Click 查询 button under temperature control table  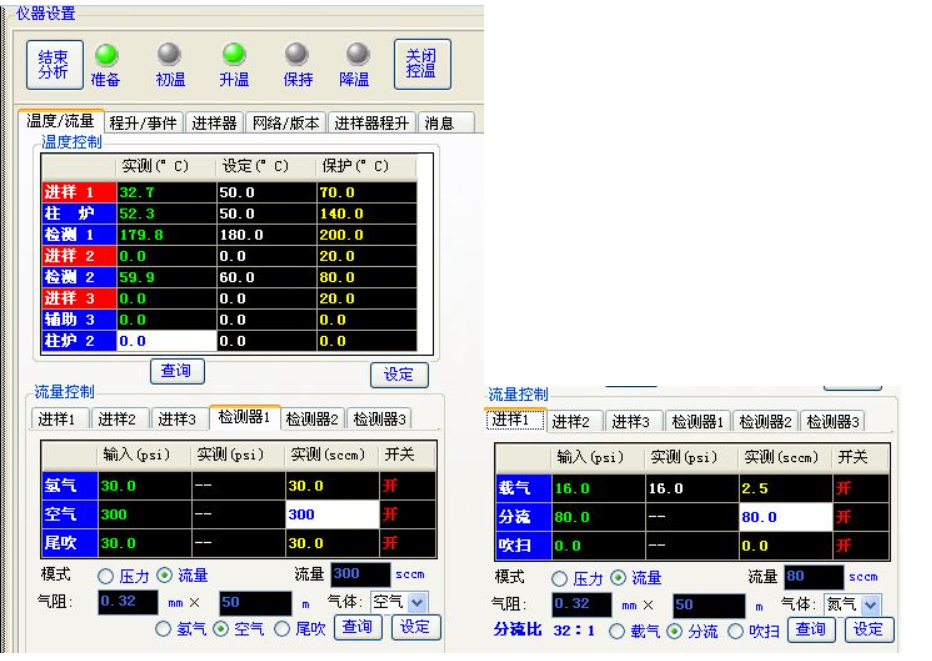pos(177,371)
